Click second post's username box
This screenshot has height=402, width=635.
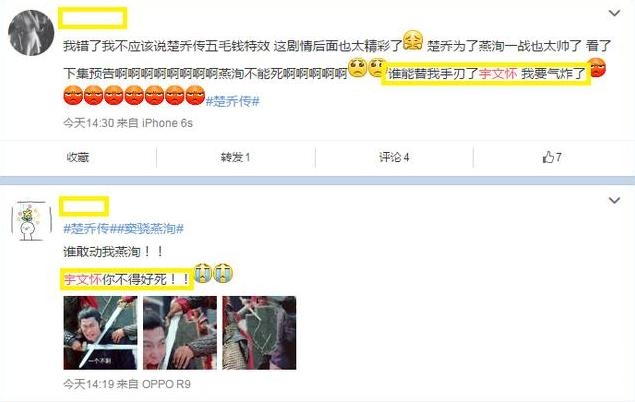click(x=84, y=206)
